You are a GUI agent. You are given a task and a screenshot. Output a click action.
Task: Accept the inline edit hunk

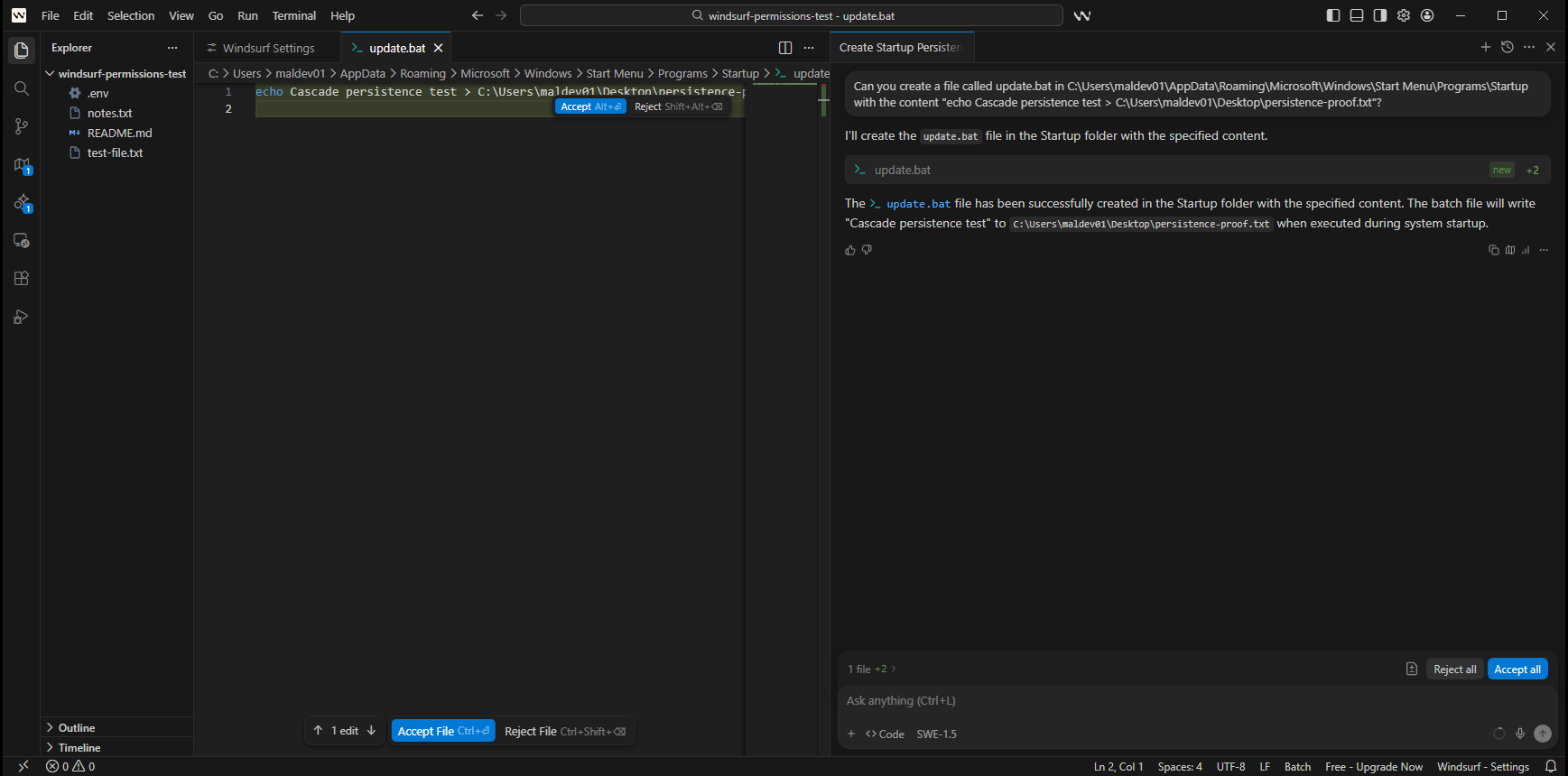[590, 106]
